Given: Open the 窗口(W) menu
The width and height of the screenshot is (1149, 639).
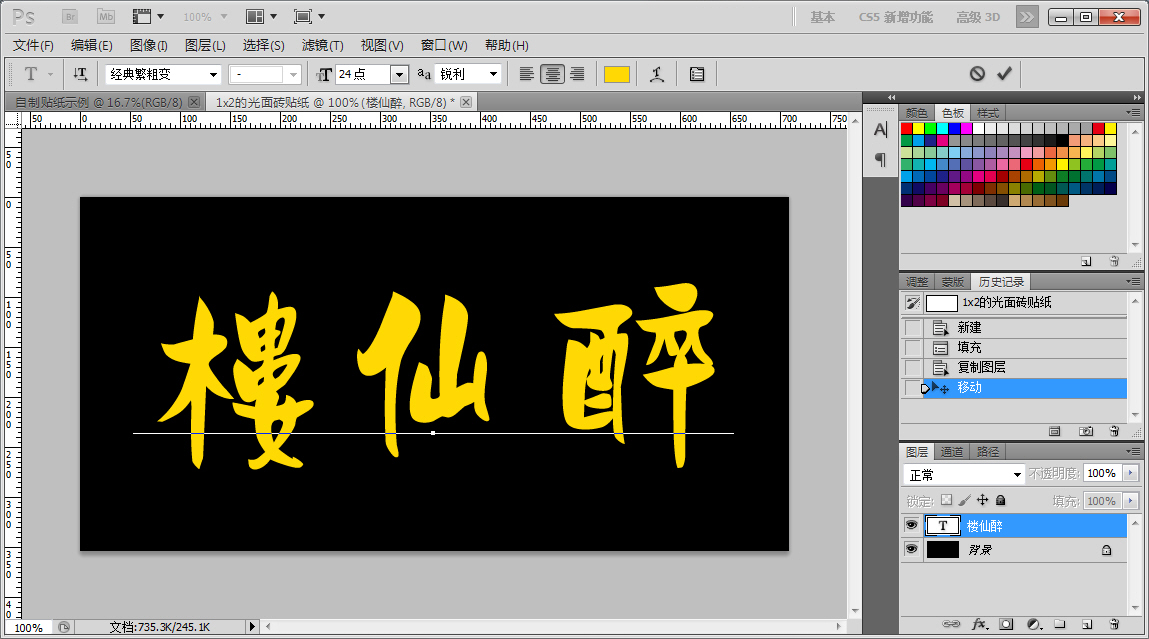Looking at the screenshot, I should coord(444,45).
